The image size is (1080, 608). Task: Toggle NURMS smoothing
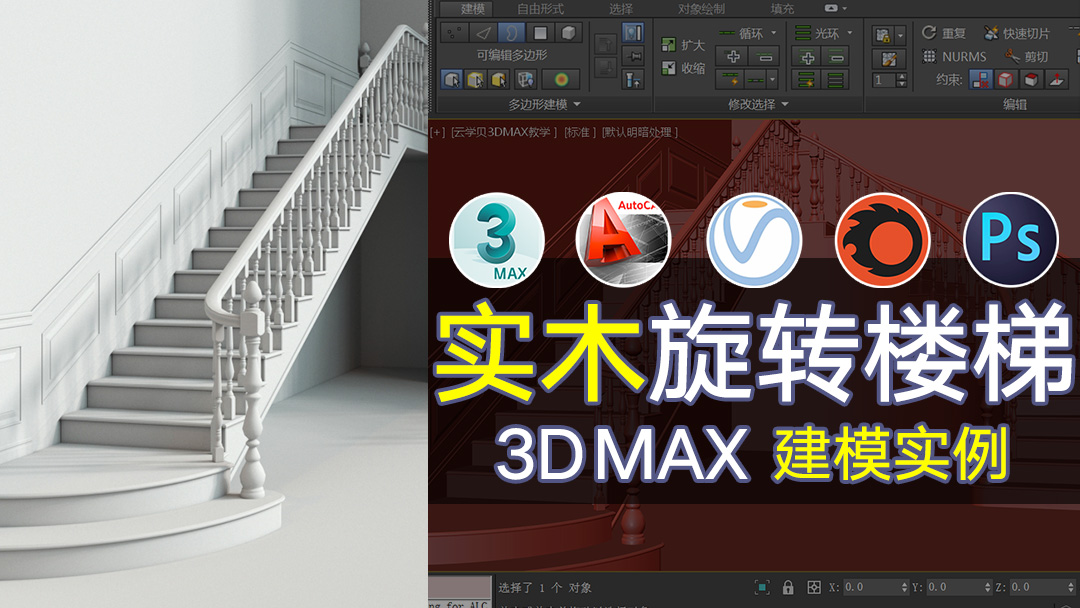click(x=954, y=56)
